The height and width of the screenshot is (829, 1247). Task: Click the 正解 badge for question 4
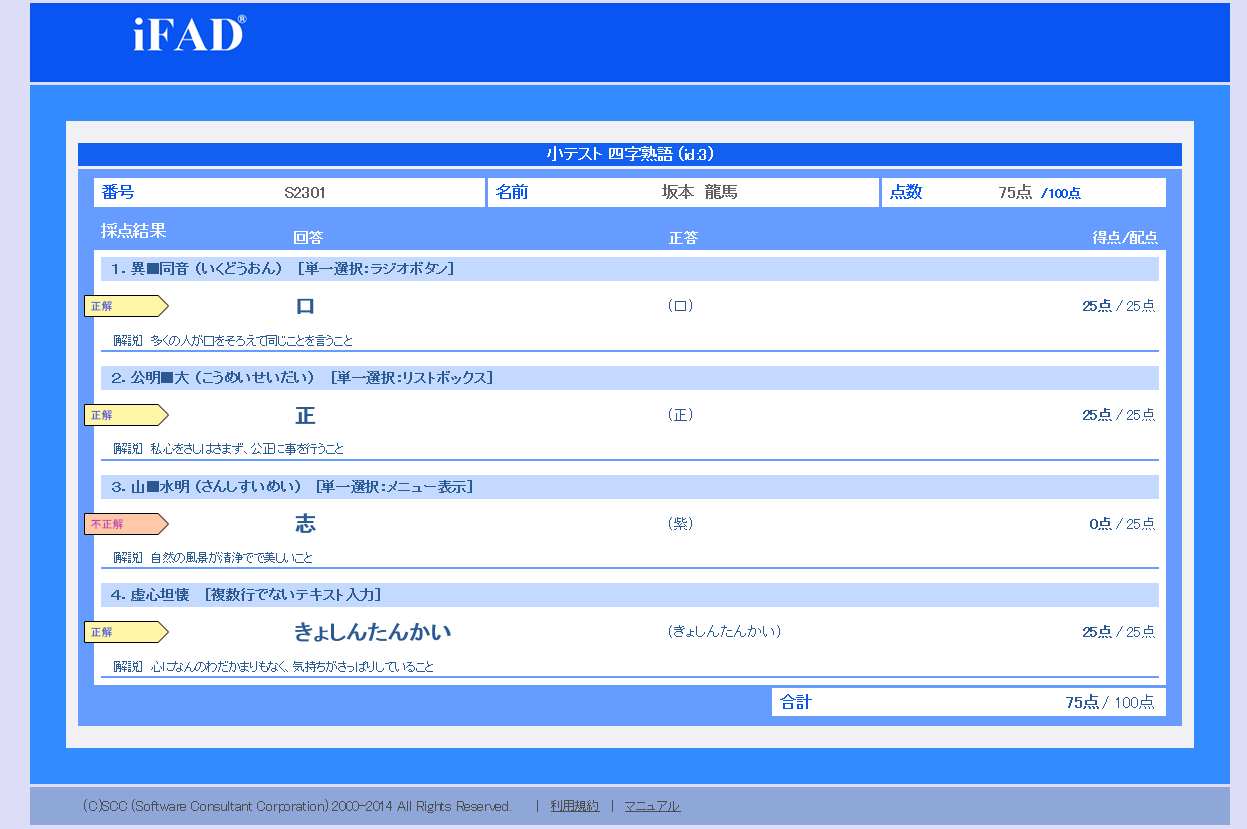coord(125,632)
